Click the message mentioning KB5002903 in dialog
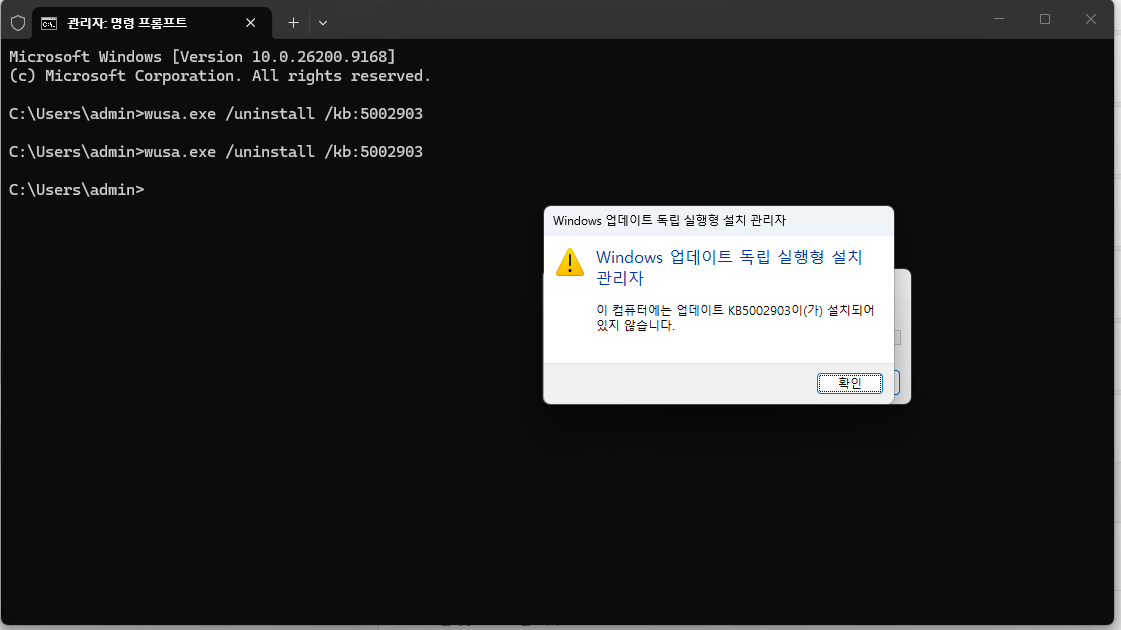This screenshot has height=630, width=1121. [x=735, y=318]
